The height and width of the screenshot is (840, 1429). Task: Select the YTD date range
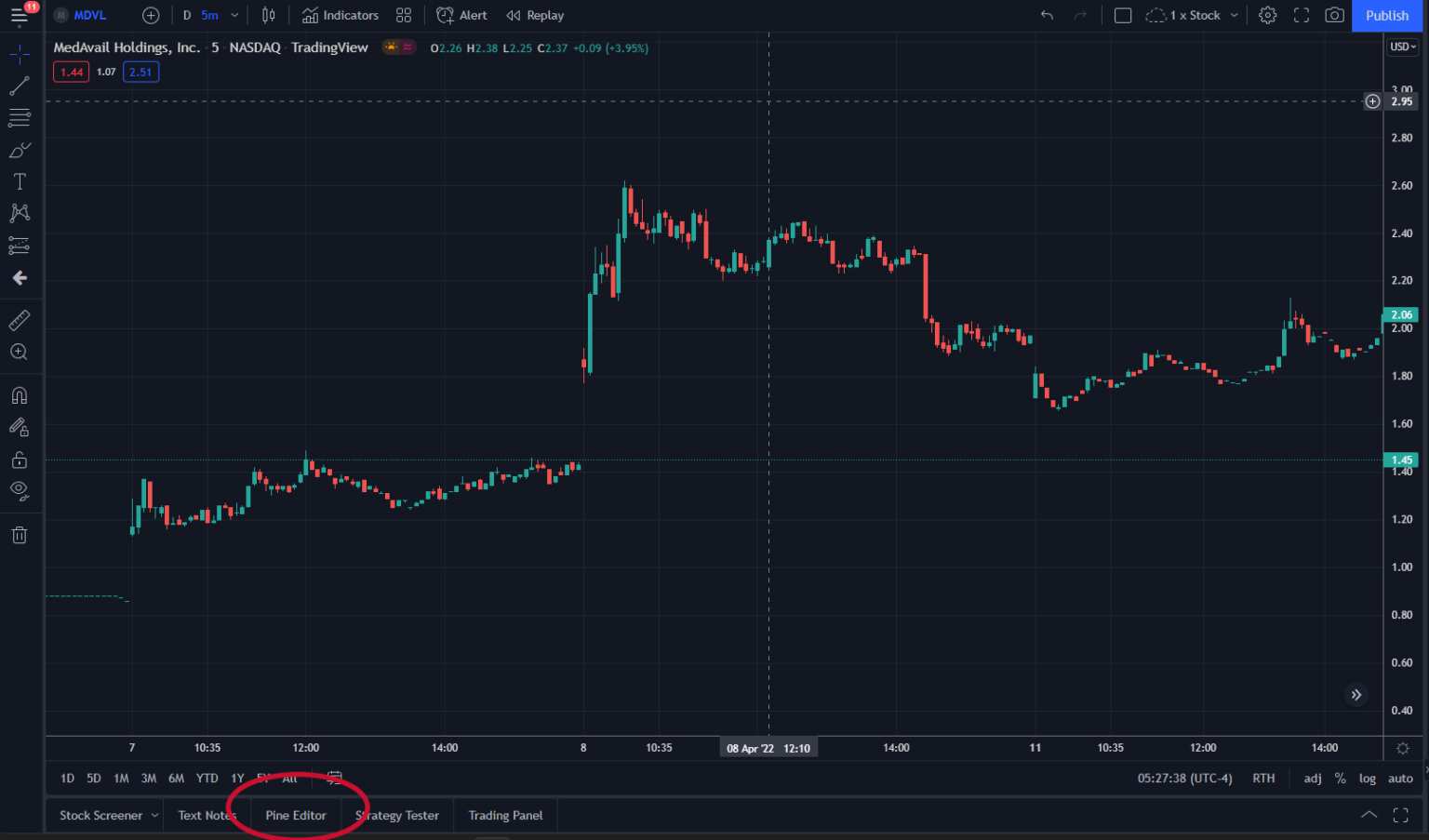(x=207, y=778)
